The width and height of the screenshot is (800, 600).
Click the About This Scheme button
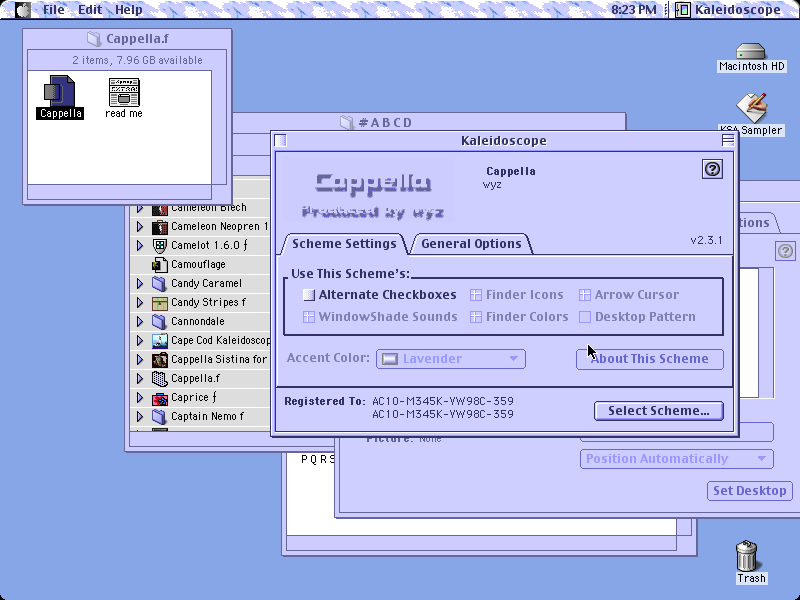pos(649,359)
